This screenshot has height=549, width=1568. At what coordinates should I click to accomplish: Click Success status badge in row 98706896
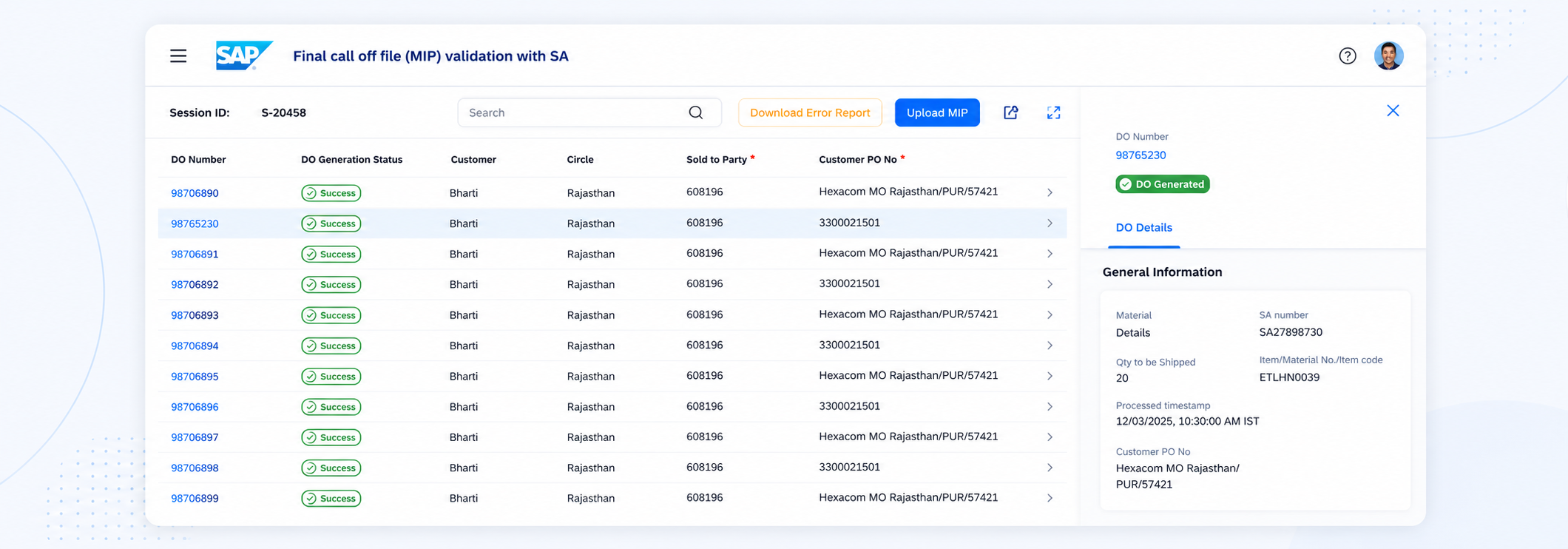(x=331, y=407)
